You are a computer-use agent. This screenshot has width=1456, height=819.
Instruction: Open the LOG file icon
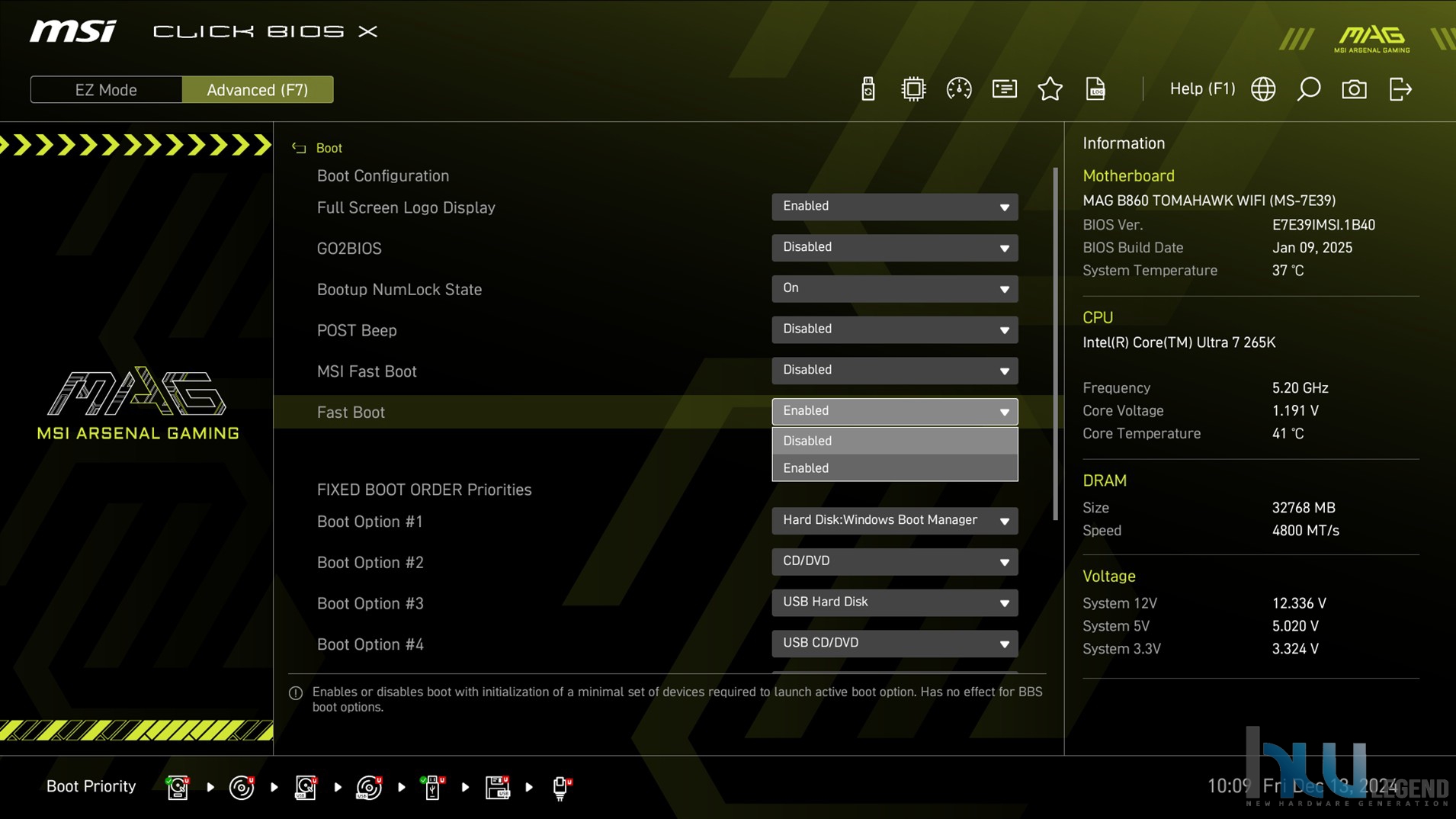1095,89
